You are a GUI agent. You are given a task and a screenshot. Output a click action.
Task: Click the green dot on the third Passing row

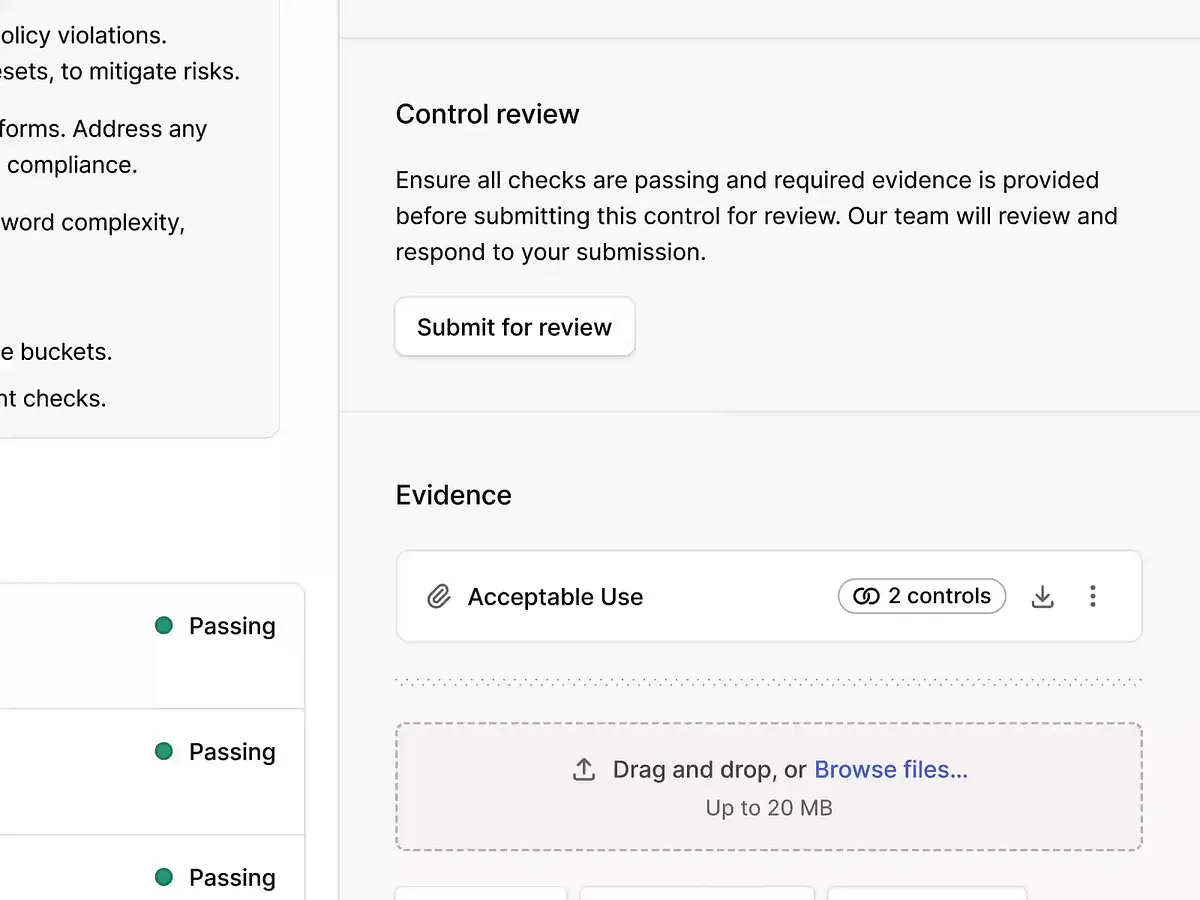[x=164, y=877]
